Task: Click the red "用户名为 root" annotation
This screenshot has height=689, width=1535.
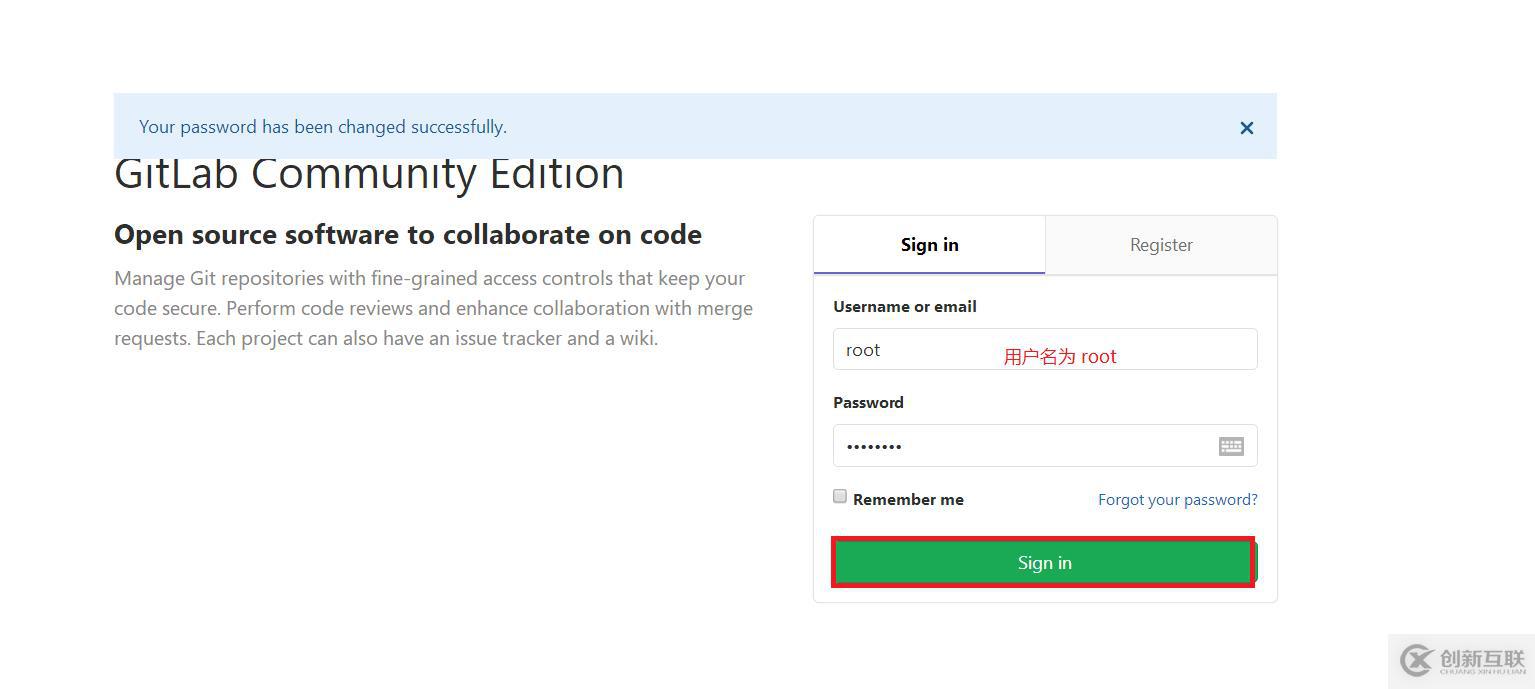Action: point(1060,357)
